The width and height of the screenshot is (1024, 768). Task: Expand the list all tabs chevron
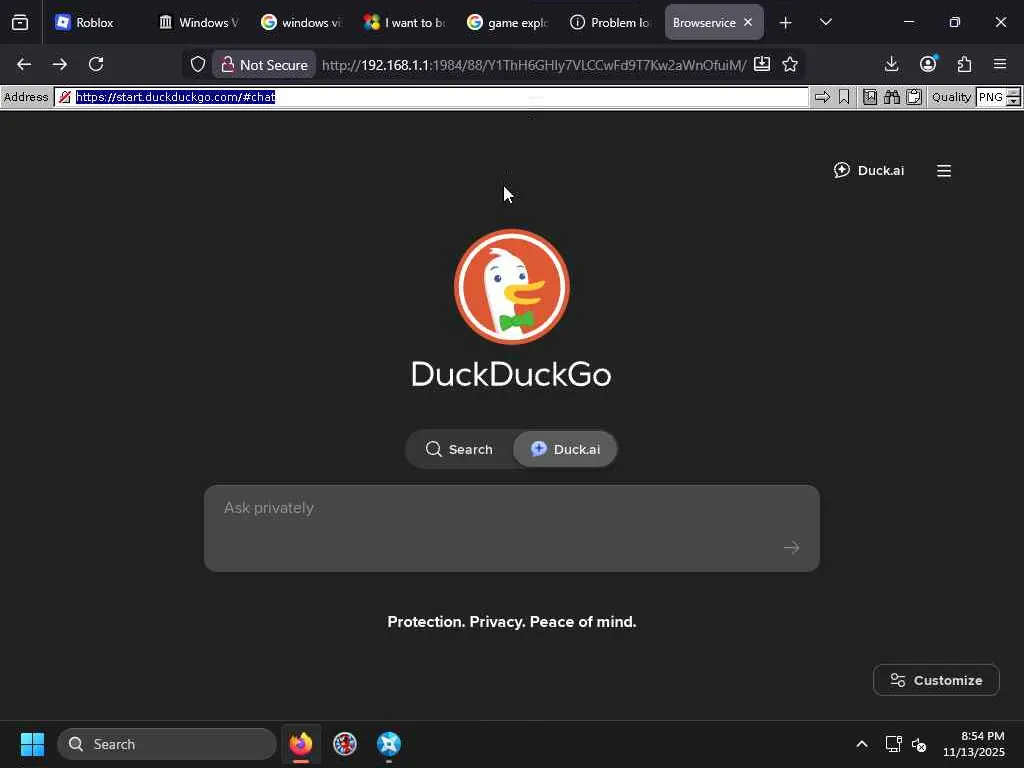[x=826, y=22]
